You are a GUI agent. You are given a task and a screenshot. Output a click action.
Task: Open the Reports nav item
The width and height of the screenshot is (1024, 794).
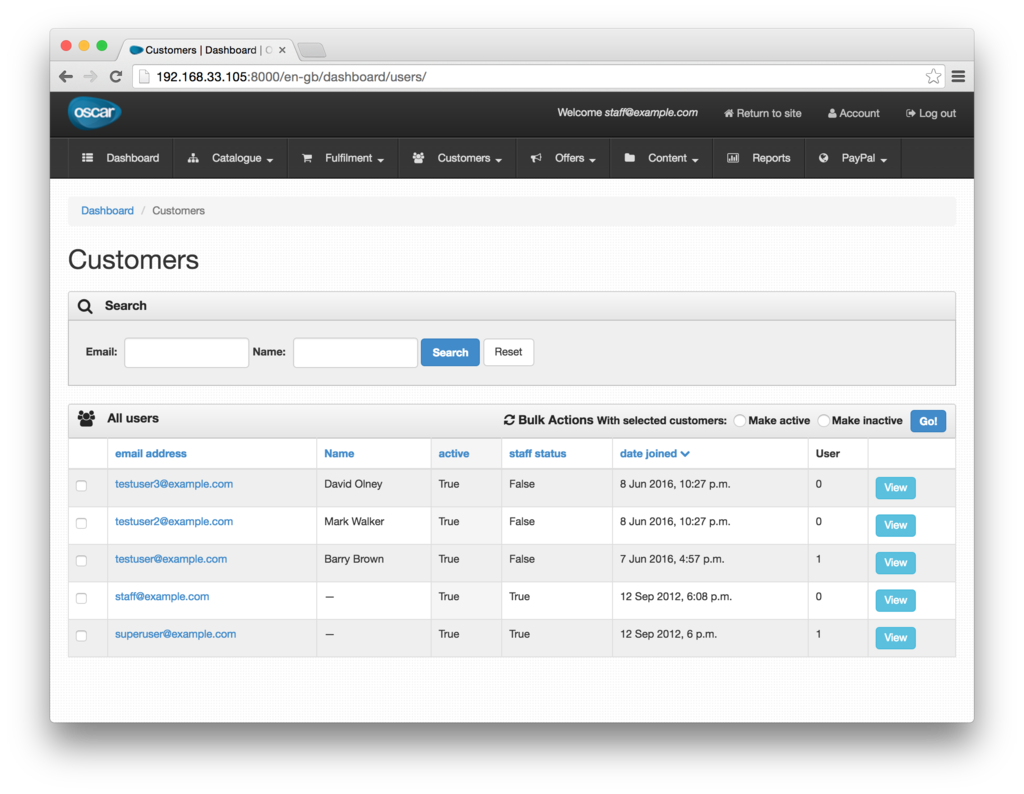coord(759,158)
